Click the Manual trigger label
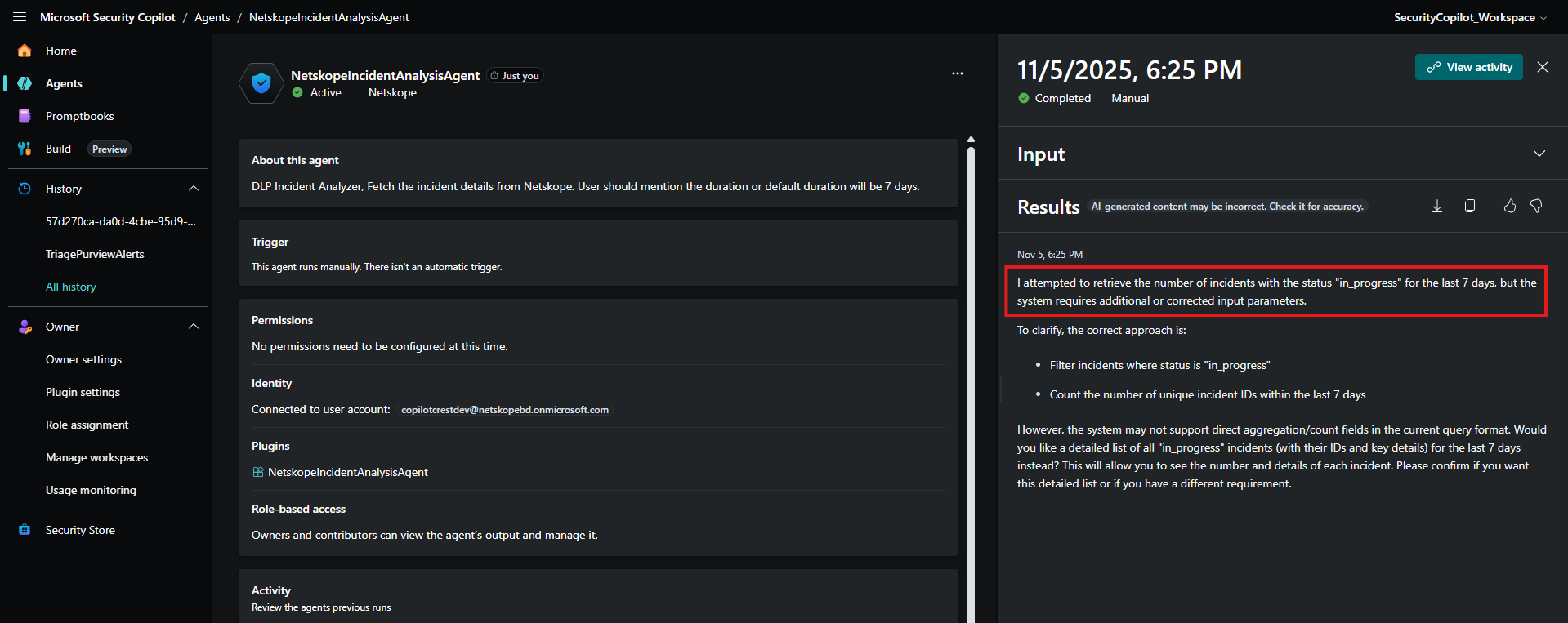Viewport: 1568px width, 623px height. click(1130, 98)
